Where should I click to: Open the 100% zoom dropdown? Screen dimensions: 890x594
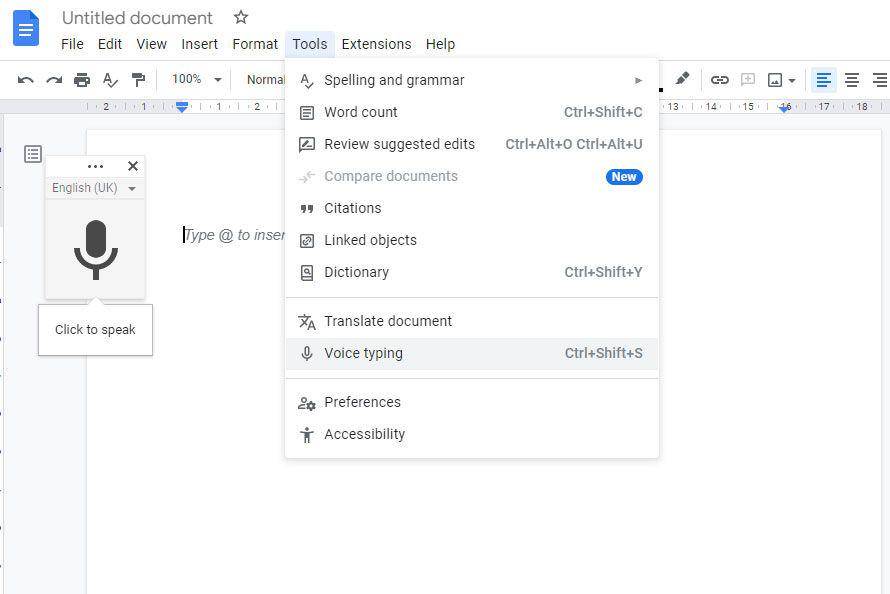[196, 79]
